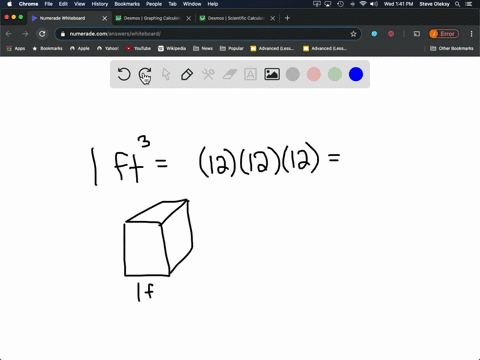
Task: Click the redo arrow in whiteboard toolbar
Action: tap(145, 75)
